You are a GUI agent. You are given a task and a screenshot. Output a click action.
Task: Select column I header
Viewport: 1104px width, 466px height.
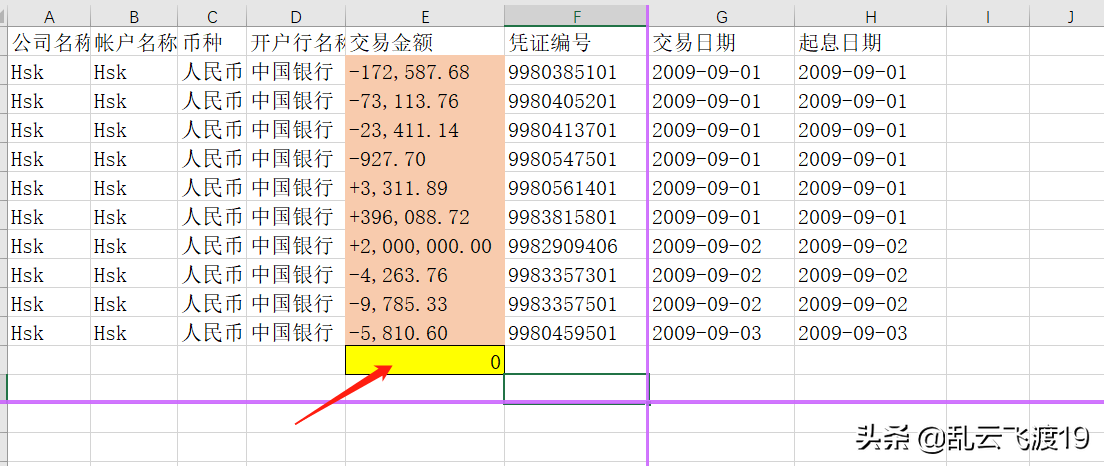point(988,17)
